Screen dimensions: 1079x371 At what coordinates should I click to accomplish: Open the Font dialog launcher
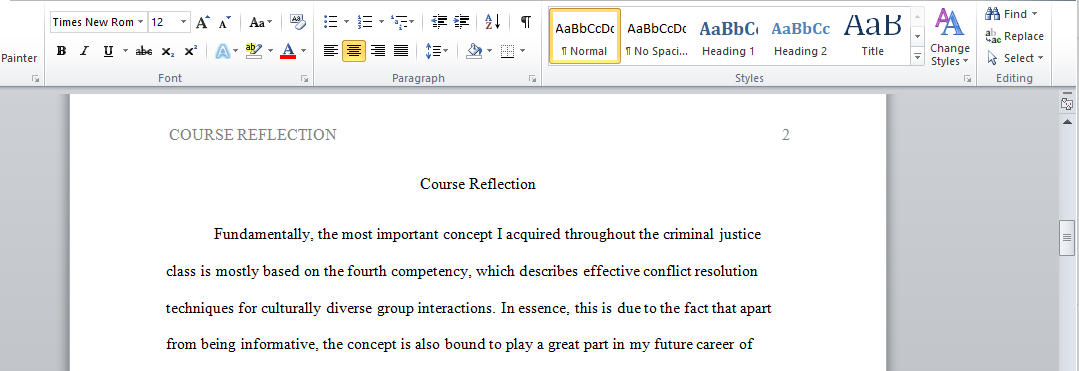(304, 79)
